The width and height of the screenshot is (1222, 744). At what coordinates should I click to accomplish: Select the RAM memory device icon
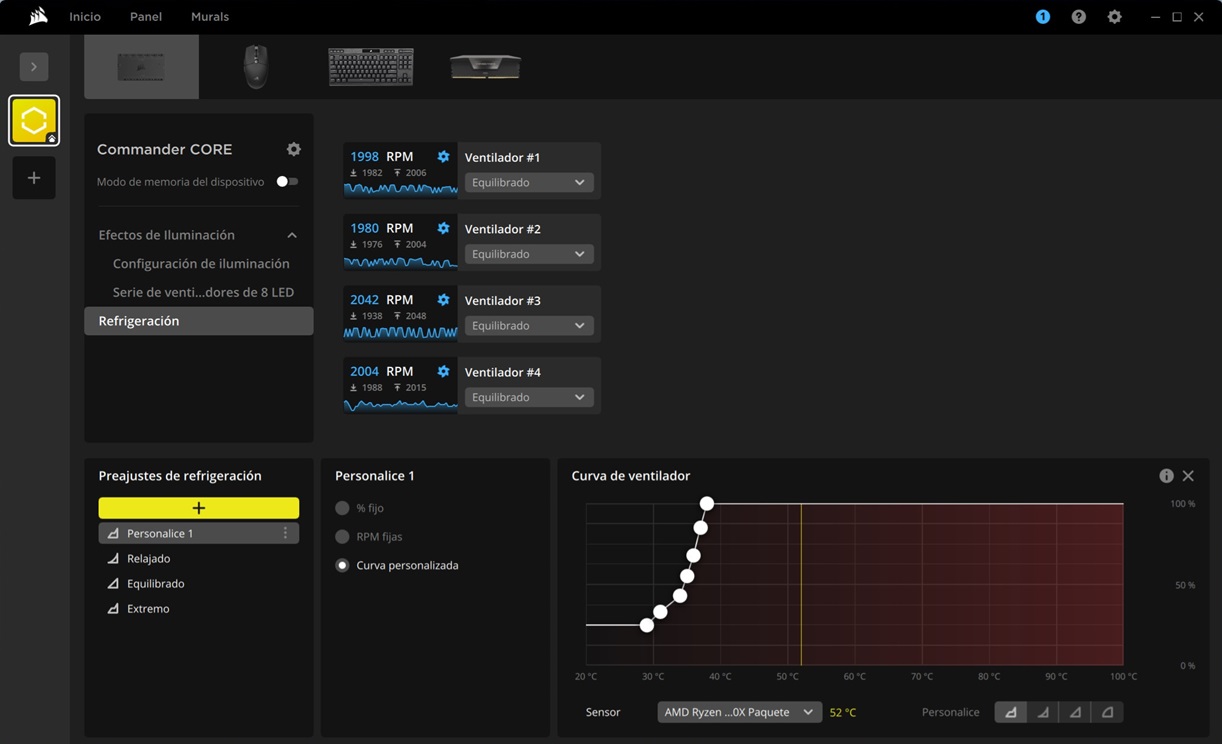click(485, 67)
